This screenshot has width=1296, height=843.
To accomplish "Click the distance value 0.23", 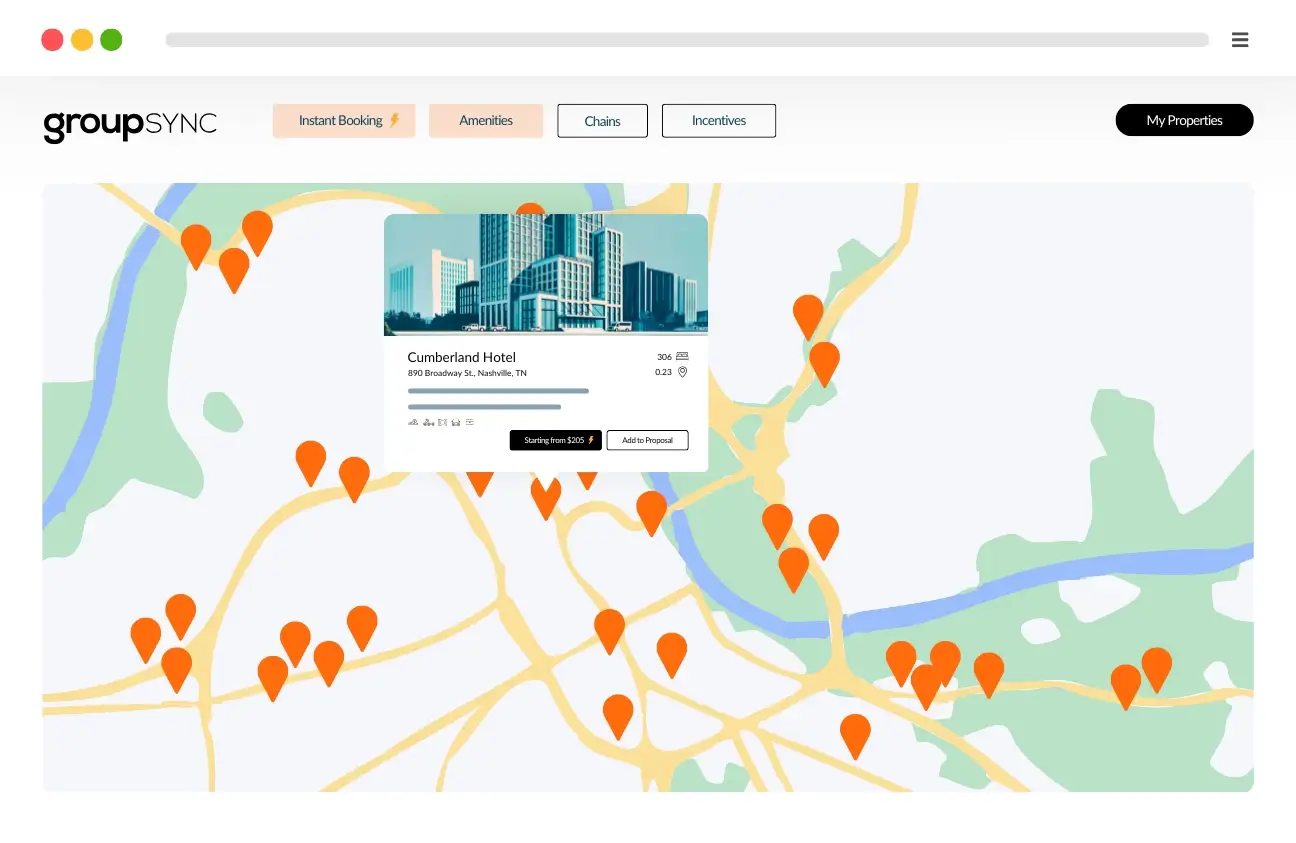I will (x=663, y=372).
